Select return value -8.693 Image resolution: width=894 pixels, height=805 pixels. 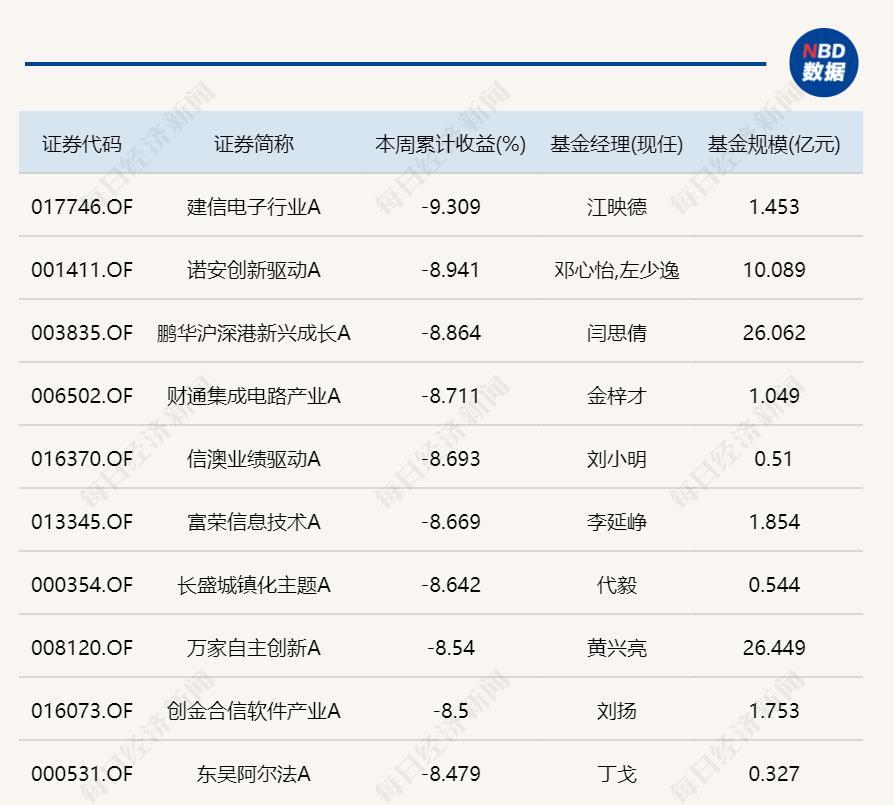coord(451,458)
